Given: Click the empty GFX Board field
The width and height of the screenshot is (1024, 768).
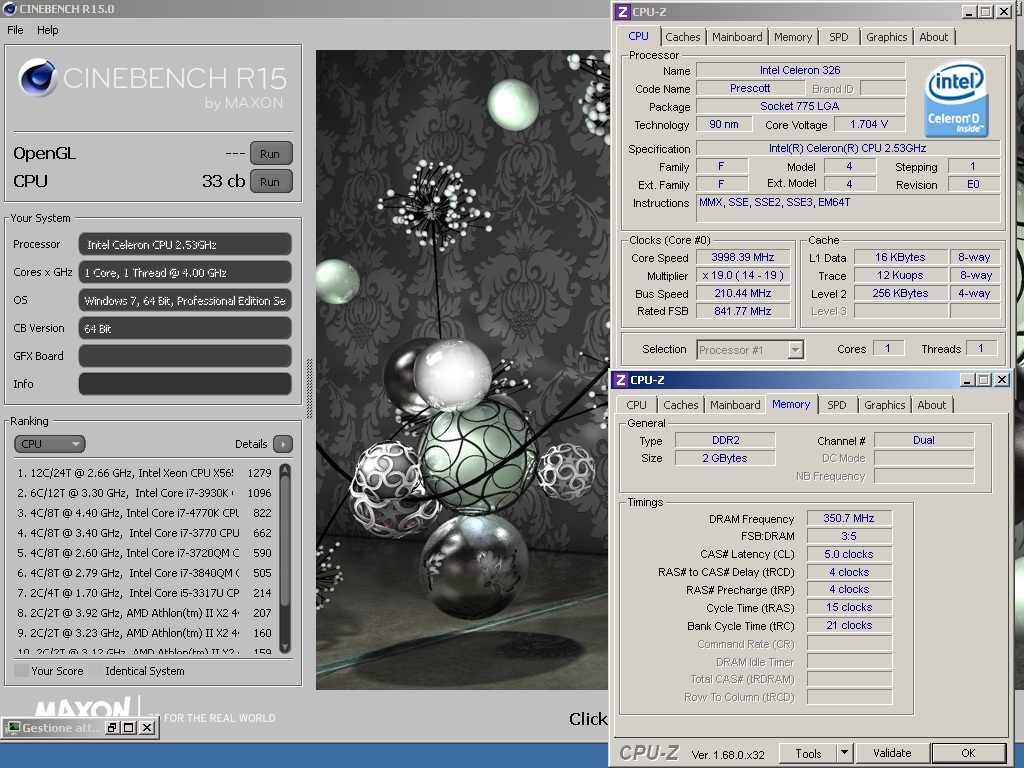Looking at the screenshot, I should pos(185,356).
